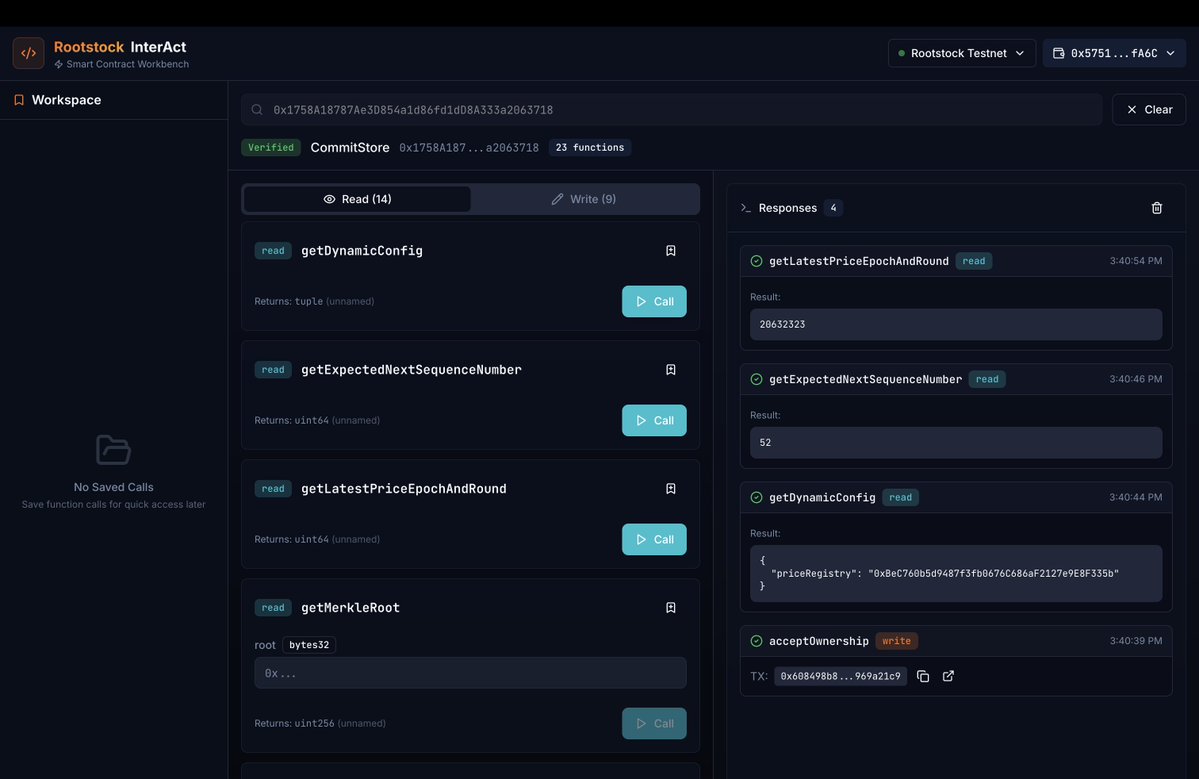Click the No Saved Calls folder icon
The height and width of the screenshot is (779, 1199).
113,450
